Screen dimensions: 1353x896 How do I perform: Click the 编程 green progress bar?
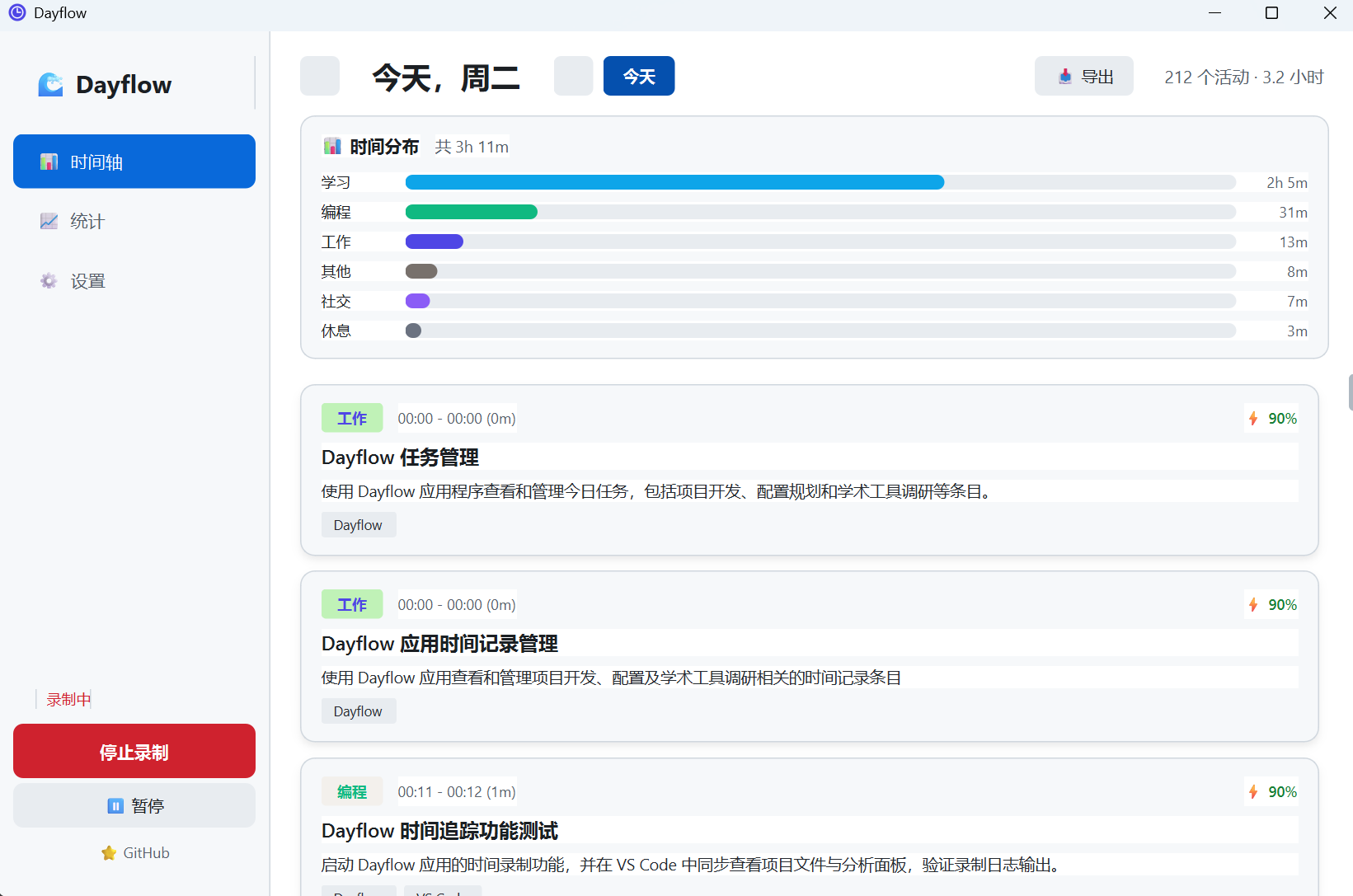point(472,212)
